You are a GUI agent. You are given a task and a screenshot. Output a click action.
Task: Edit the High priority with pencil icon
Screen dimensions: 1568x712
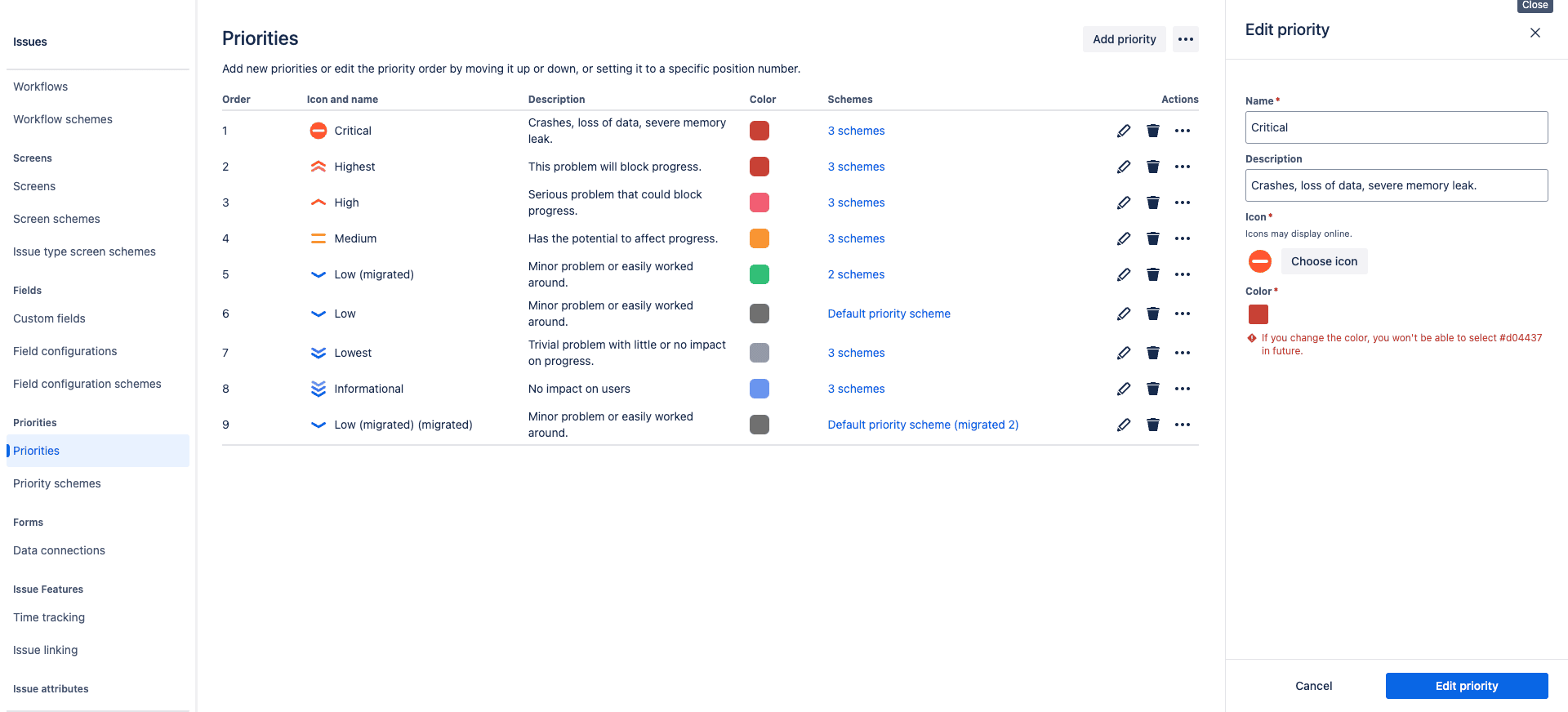point(1124,202)
